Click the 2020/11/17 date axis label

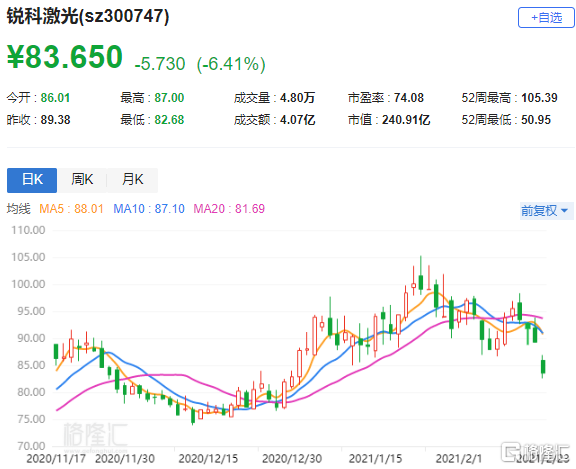pos(56,459)
